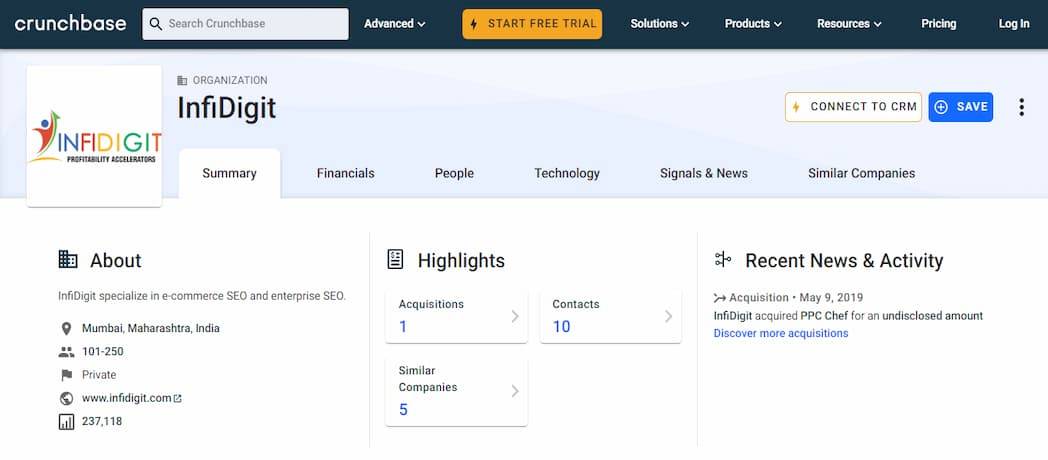Open the three-dot more options menu
The height and width of the screenshot is (460, 1048).
[1021, 107]
